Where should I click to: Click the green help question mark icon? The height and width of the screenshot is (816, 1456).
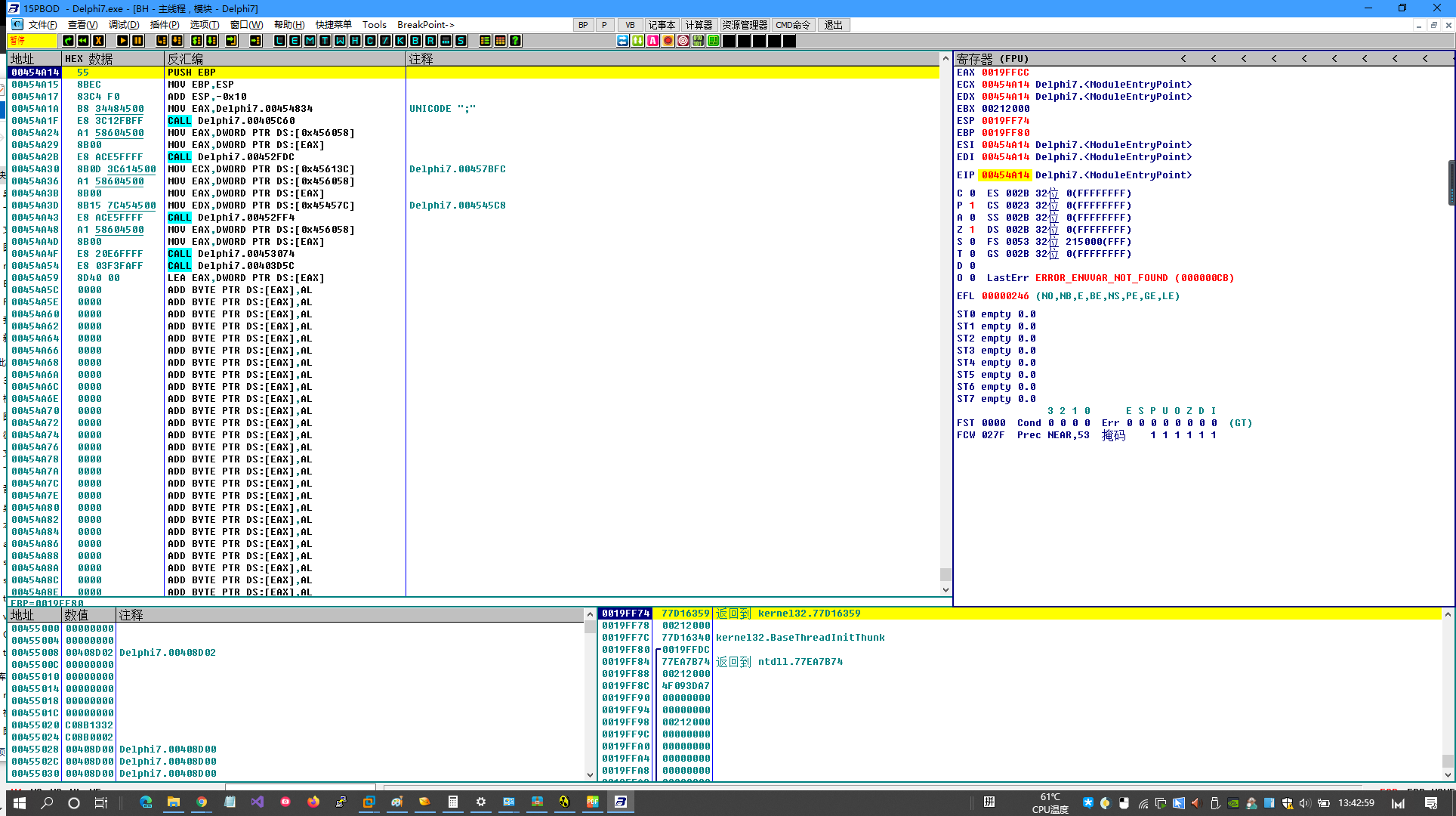pos(515,41)
